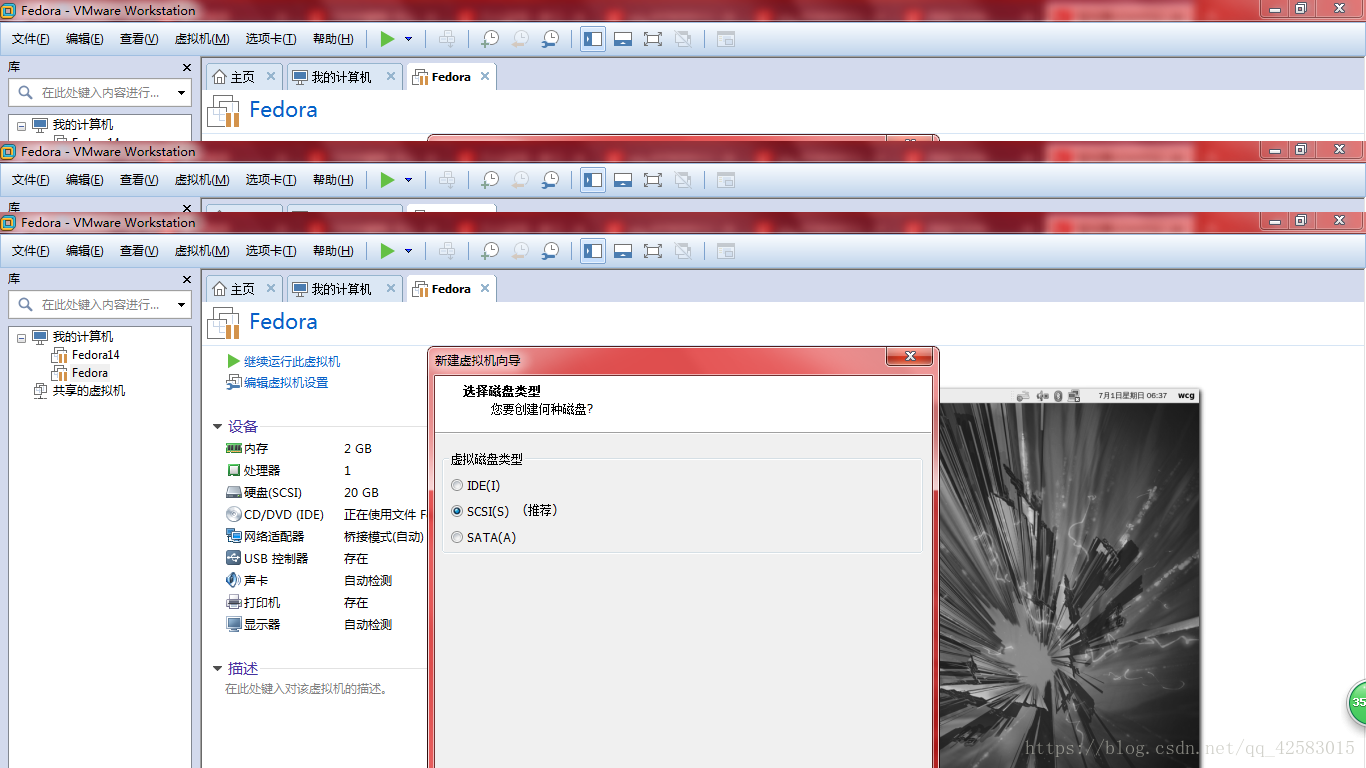Toggle thumbnail bar icon in bottom window toolbar
The width and height of the screenshot is (1366, 768).
click(623, 251)
